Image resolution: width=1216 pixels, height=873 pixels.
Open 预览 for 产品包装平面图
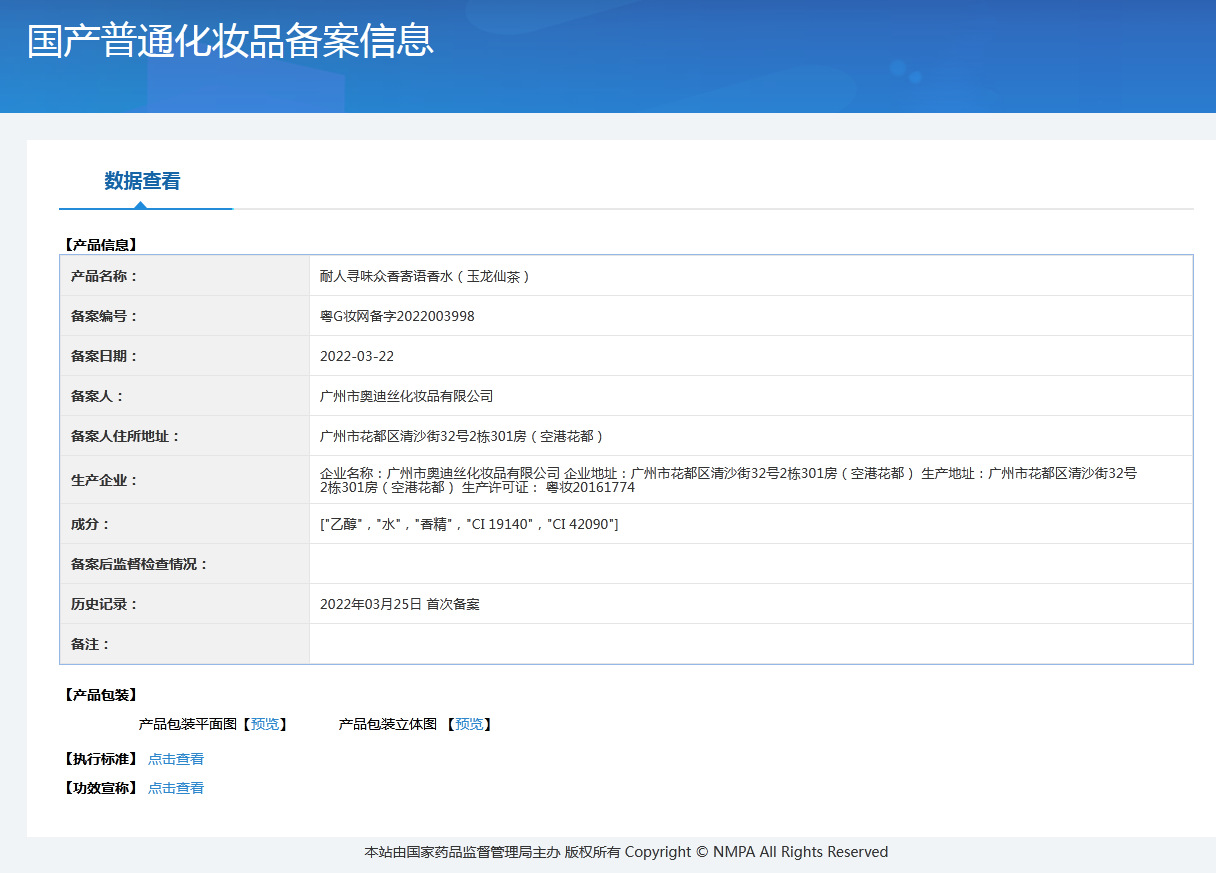[x=264, y=723]
